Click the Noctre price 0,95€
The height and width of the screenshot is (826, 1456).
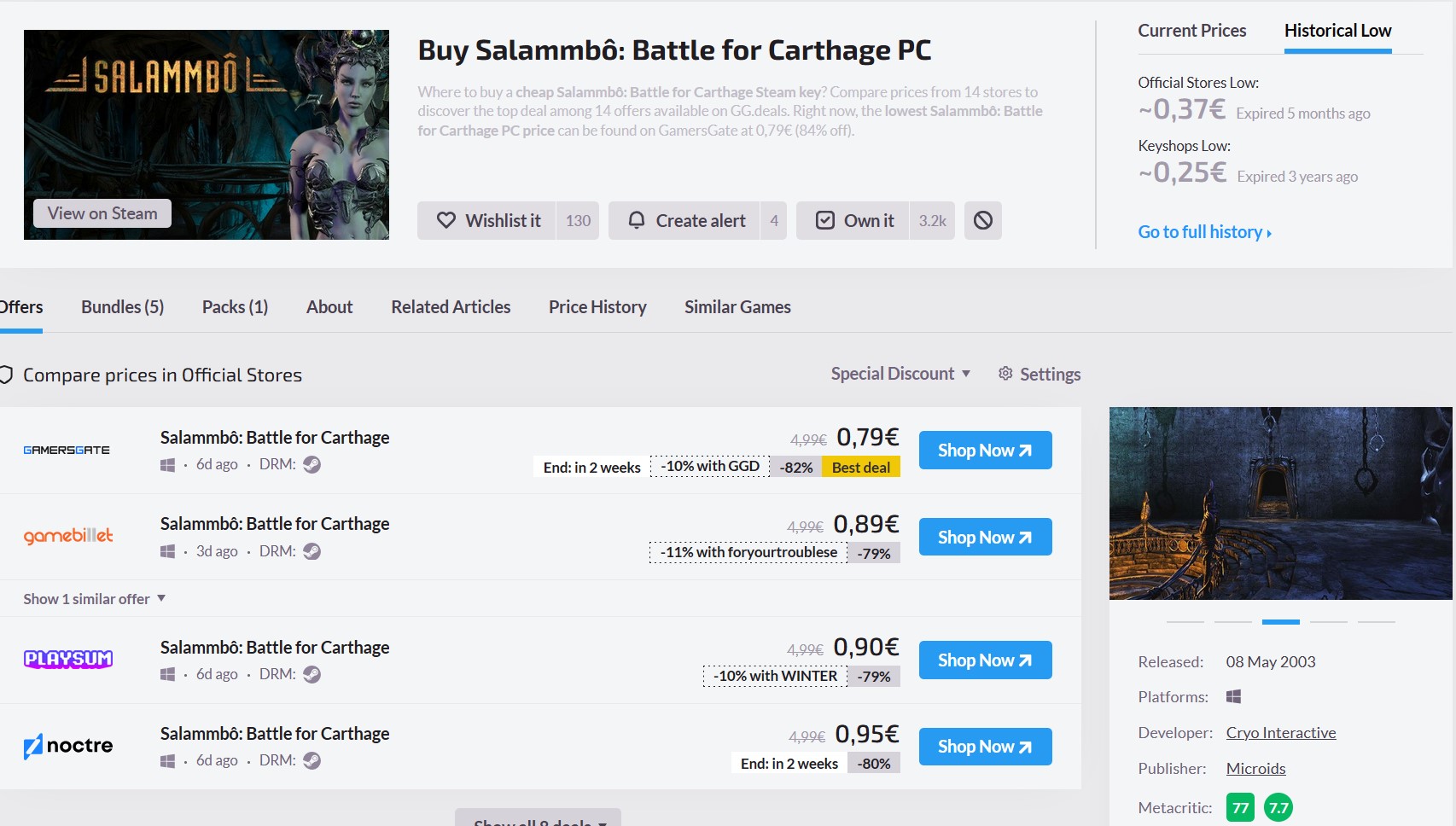coord(867,734)
